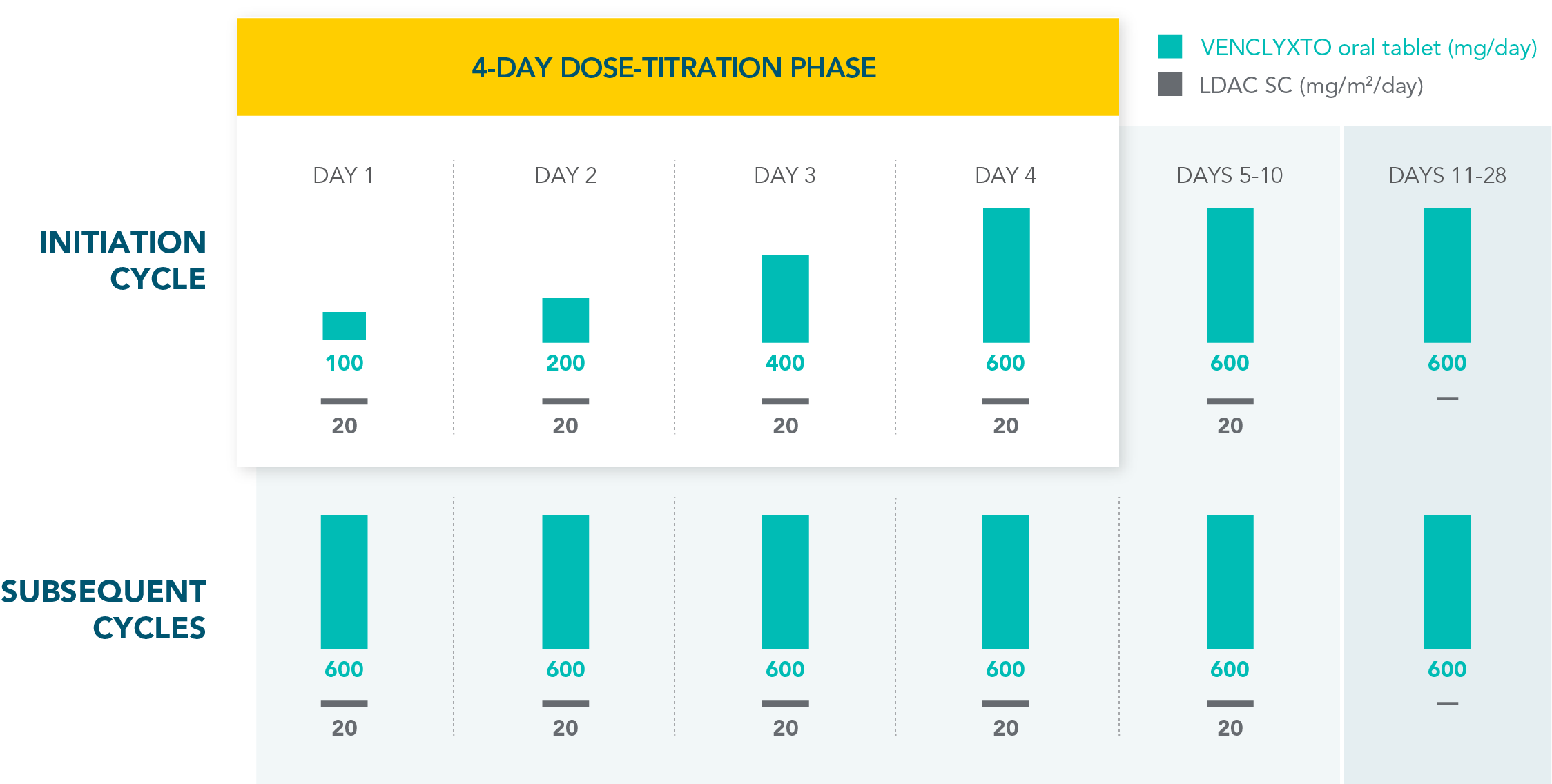Select the DAYS 5-10 column label

coord(1230,175)
